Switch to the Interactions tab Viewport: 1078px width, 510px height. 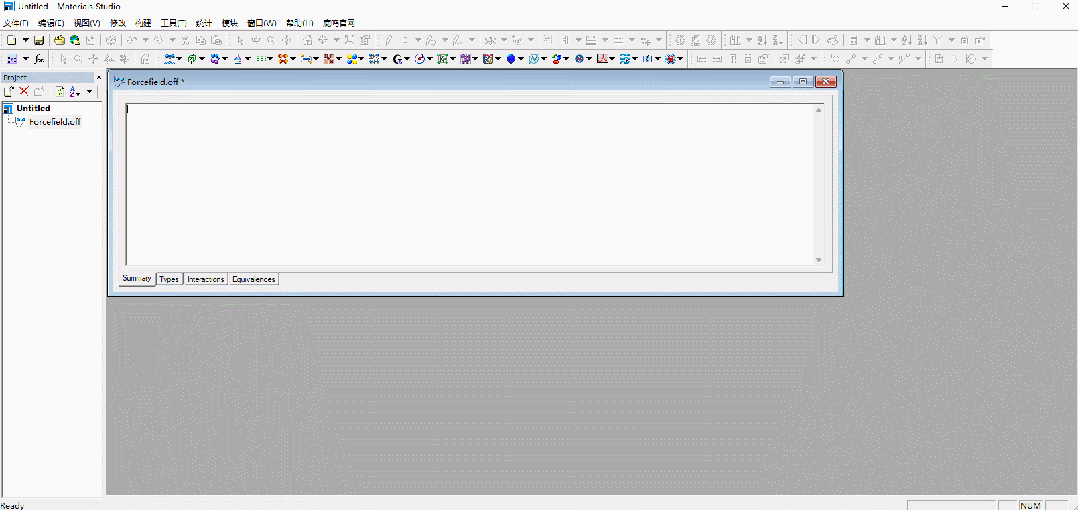[205, 279]
